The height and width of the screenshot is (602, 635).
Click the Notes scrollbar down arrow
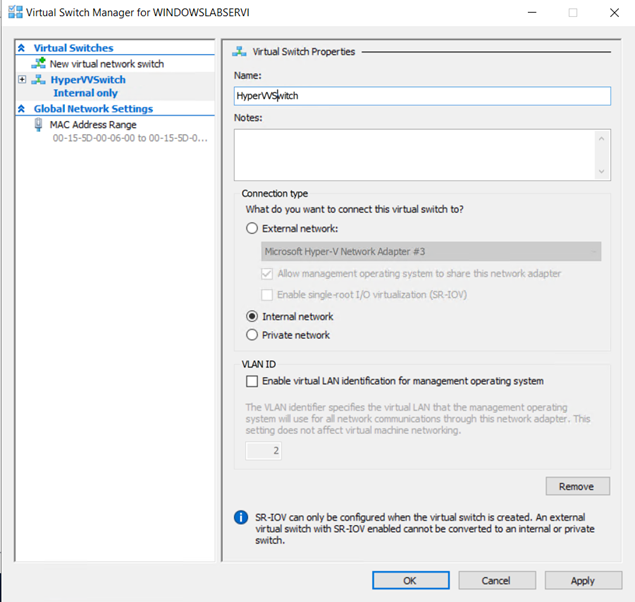[x=601, y=171]
